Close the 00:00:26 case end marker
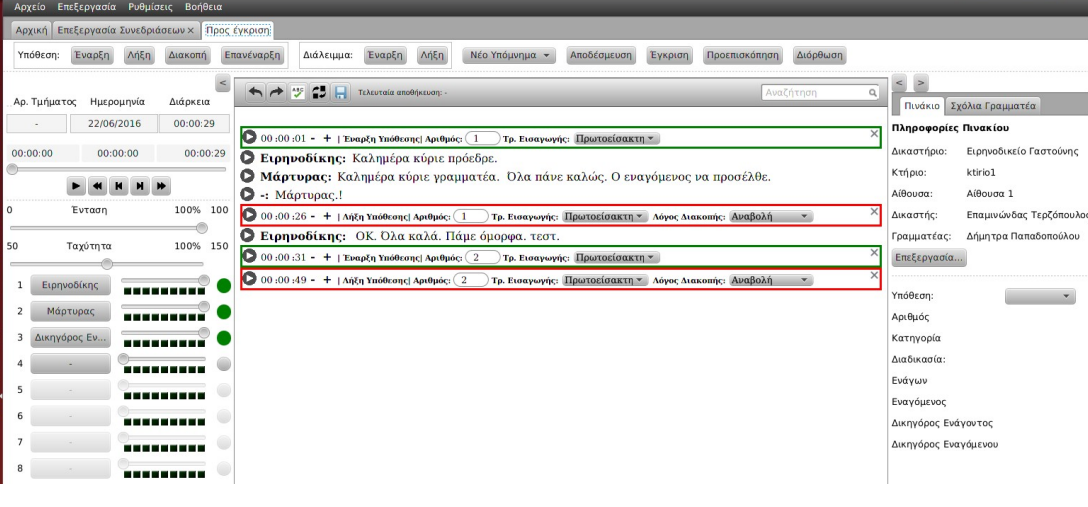This screenshot has height=507, width=1088. point(875,211)
